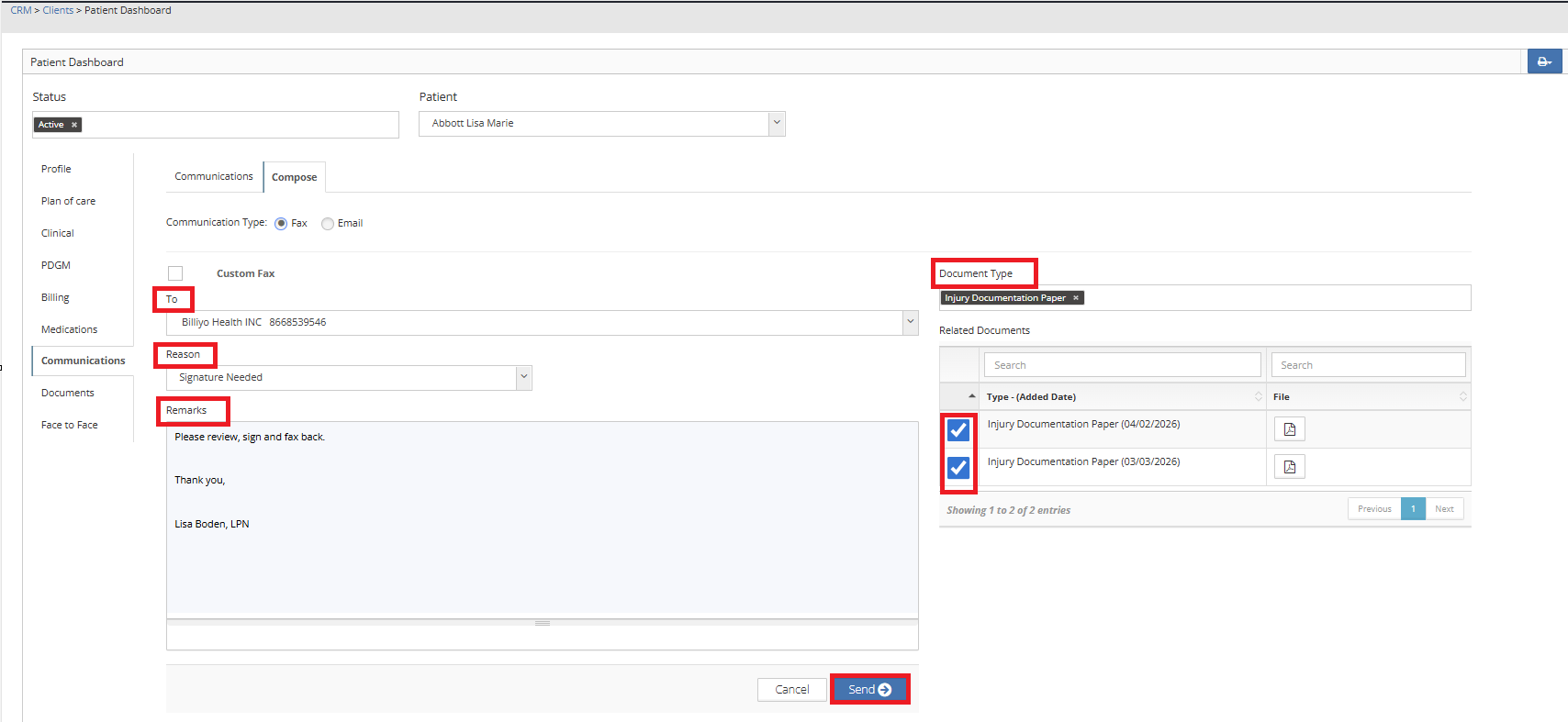Open PDF file for 04/02/2026 injury document
The width and height of the screenshot is (1568, 722).
(1289, 429)
